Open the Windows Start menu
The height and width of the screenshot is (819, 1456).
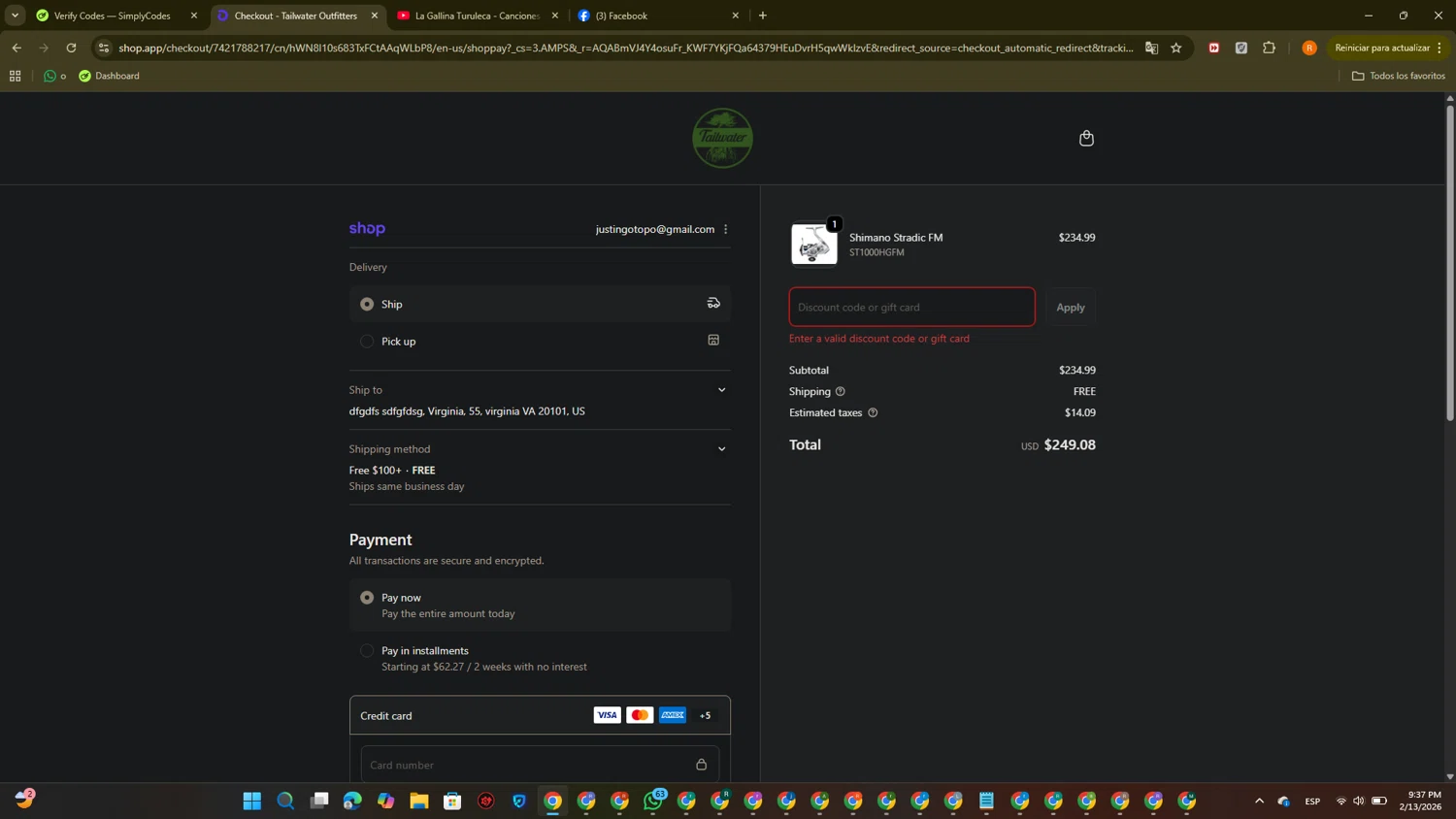tap(252, 801)
